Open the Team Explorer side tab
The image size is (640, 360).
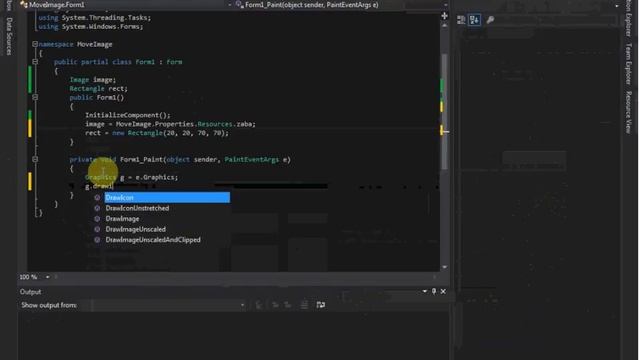tap(629, 64)
